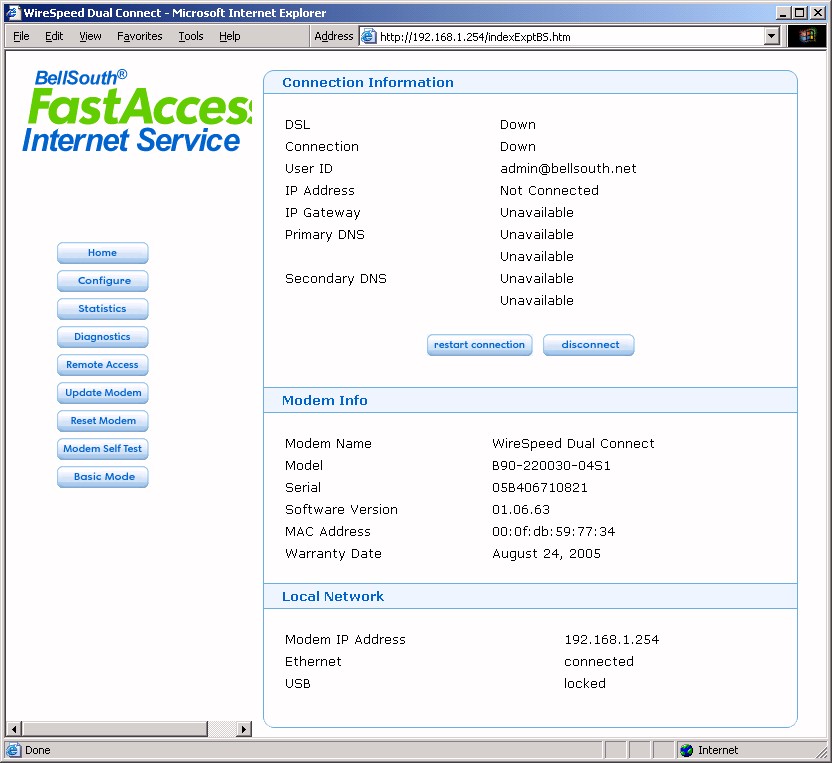The image size is (832, 763).
Task: Click the Secondary DNS label
Action: 336,279
